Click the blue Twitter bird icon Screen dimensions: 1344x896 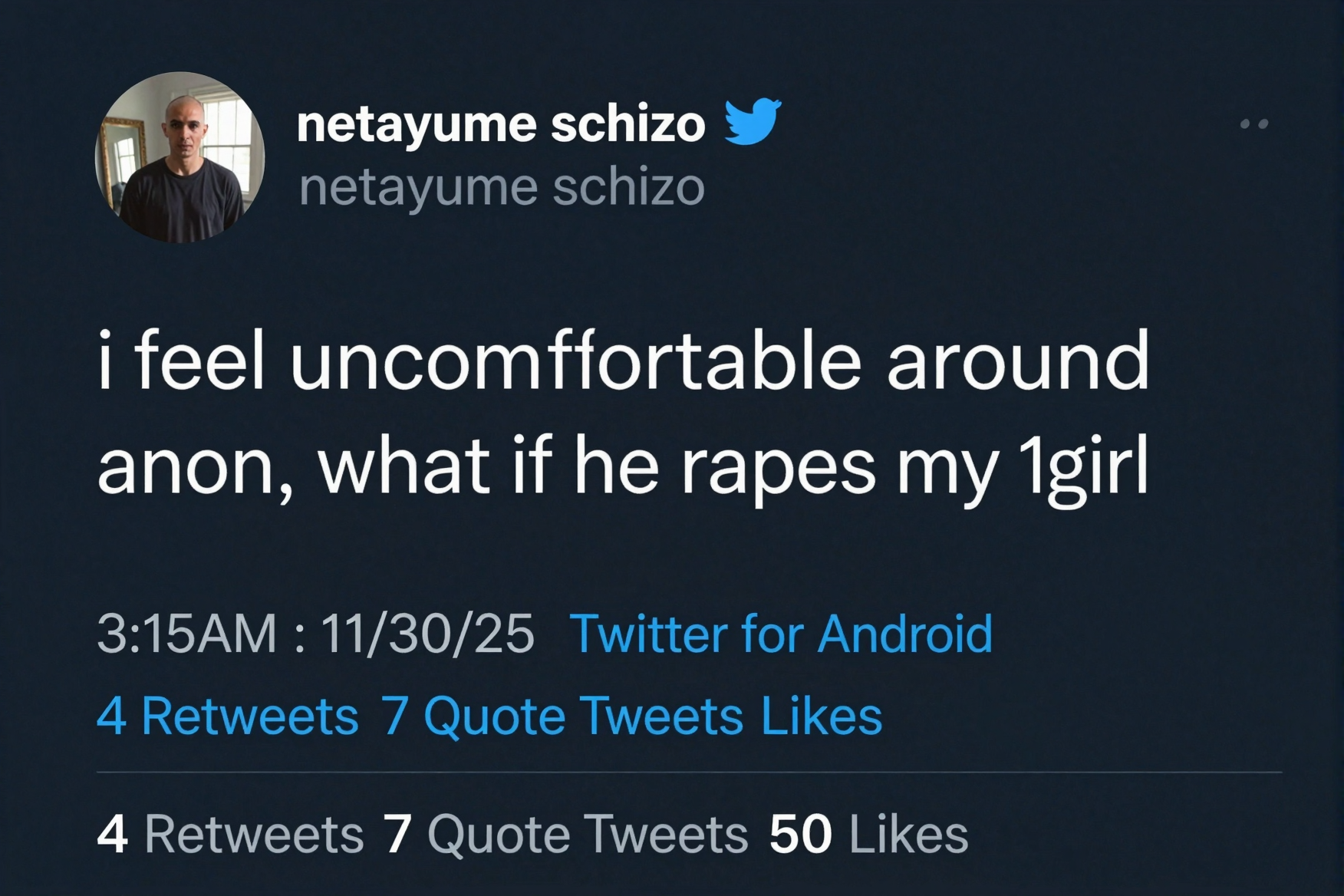[x=753, y=122]
